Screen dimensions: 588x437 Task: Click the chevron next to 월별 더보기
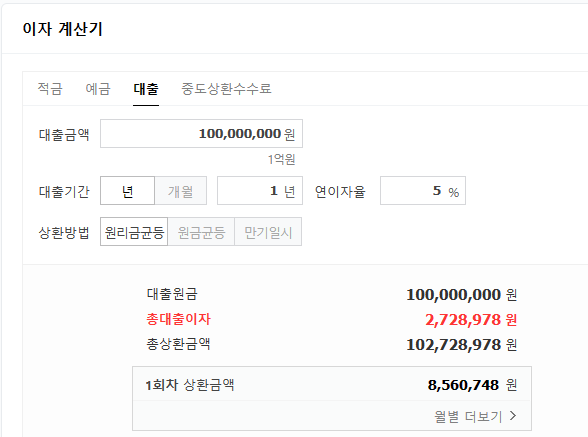coord(513,416)
